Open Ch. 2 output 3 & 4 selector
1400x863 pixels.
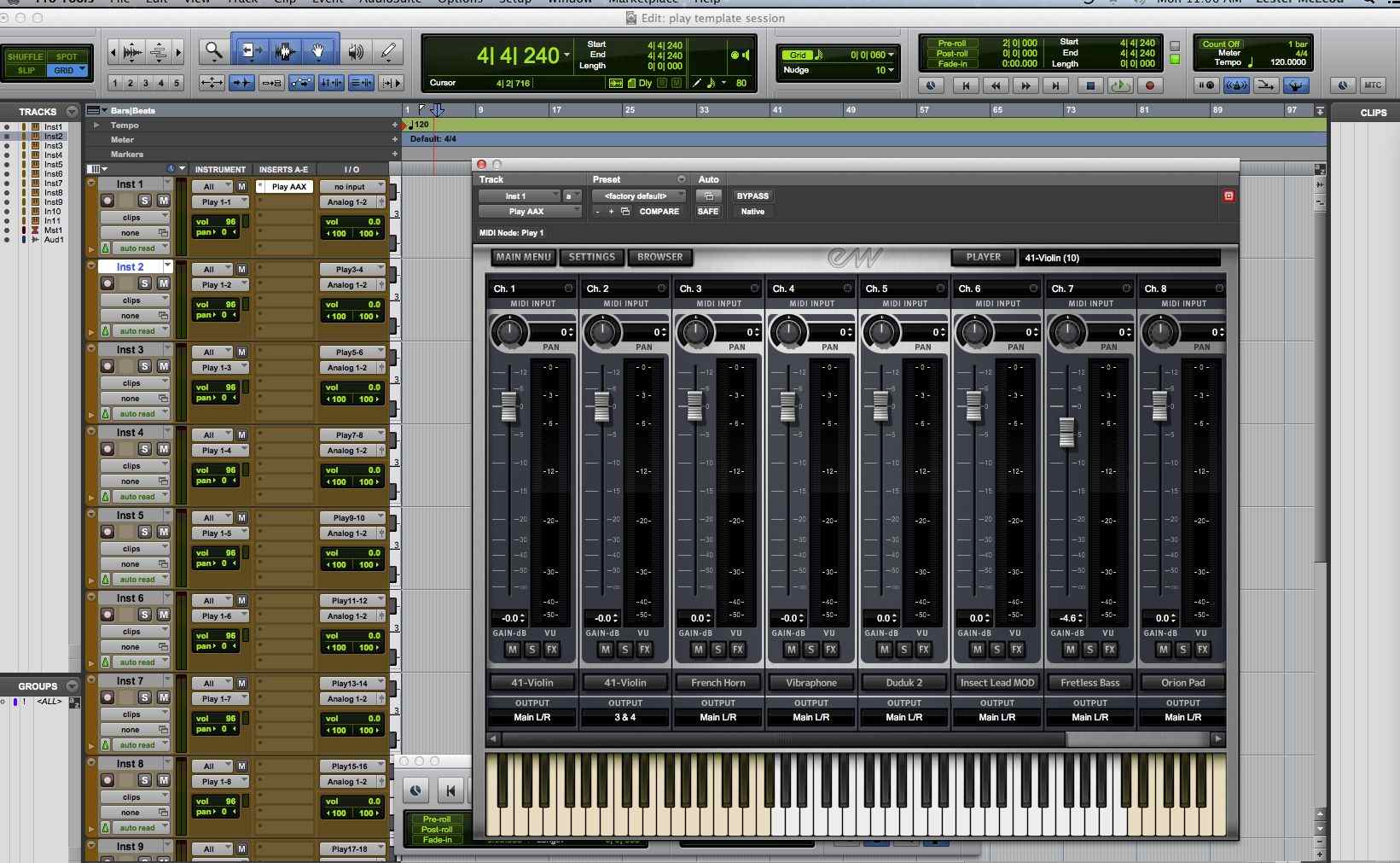pyautogui.click(x=625, y=717)
